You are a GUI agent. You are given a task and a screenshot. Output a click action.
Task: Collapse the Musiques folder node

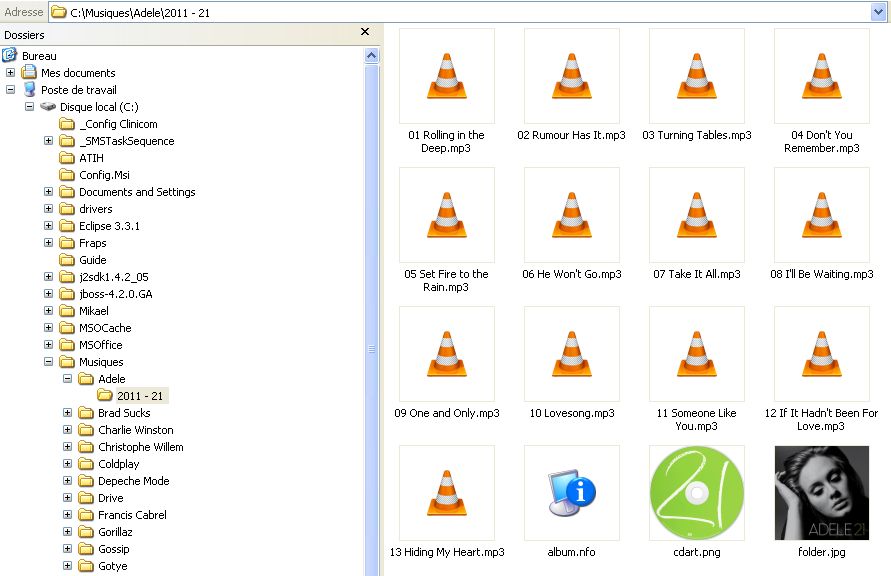point(48,361)
